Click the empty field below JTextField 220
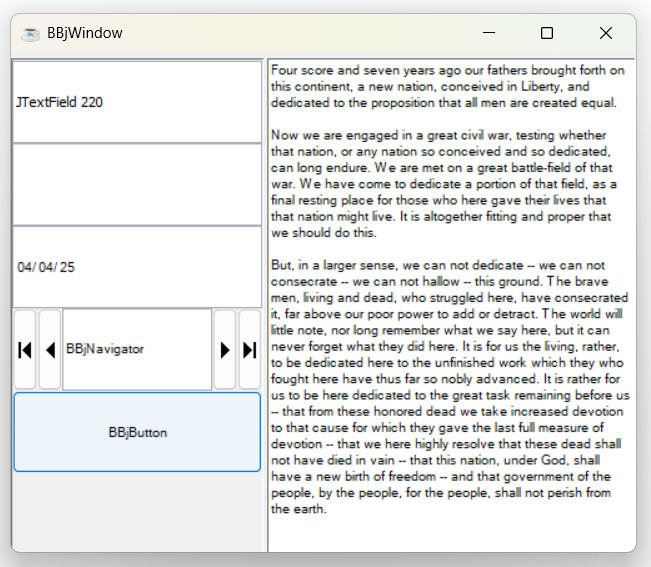 136,185
